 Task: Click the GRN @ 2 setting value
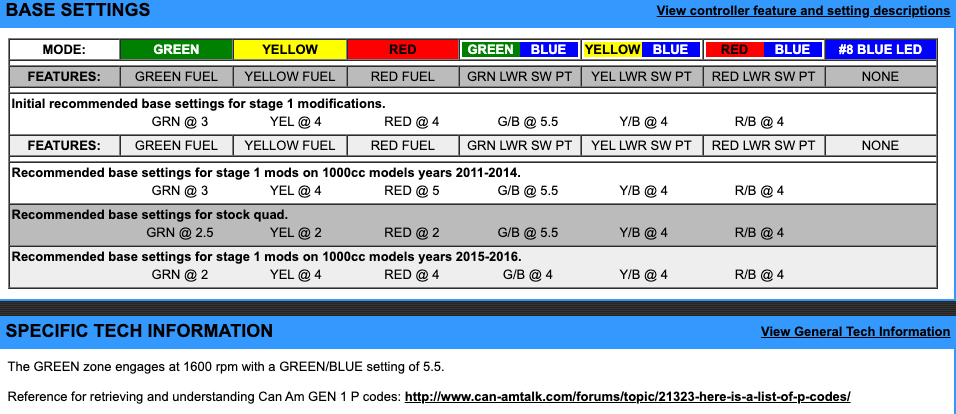pos(166,274)
